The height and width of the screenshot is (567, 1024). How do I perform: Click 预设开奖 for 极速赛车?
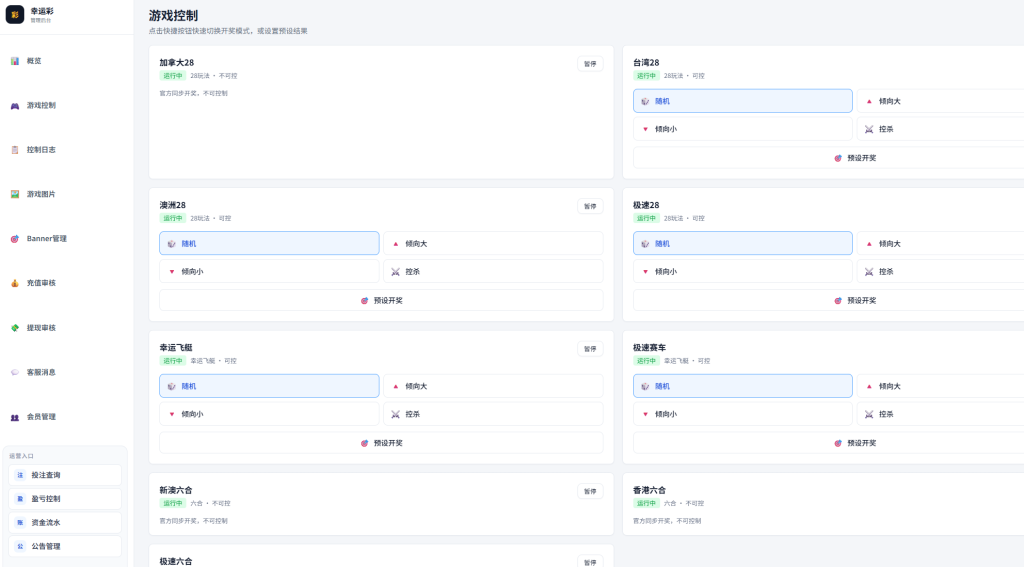click(x=829, y=443)
